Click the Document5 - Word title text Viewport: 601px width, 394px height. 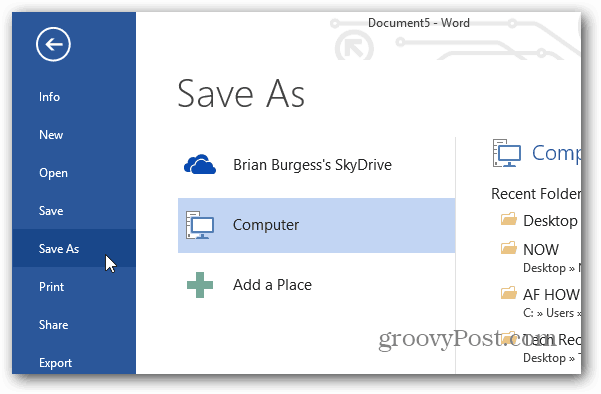click(419, 23)
